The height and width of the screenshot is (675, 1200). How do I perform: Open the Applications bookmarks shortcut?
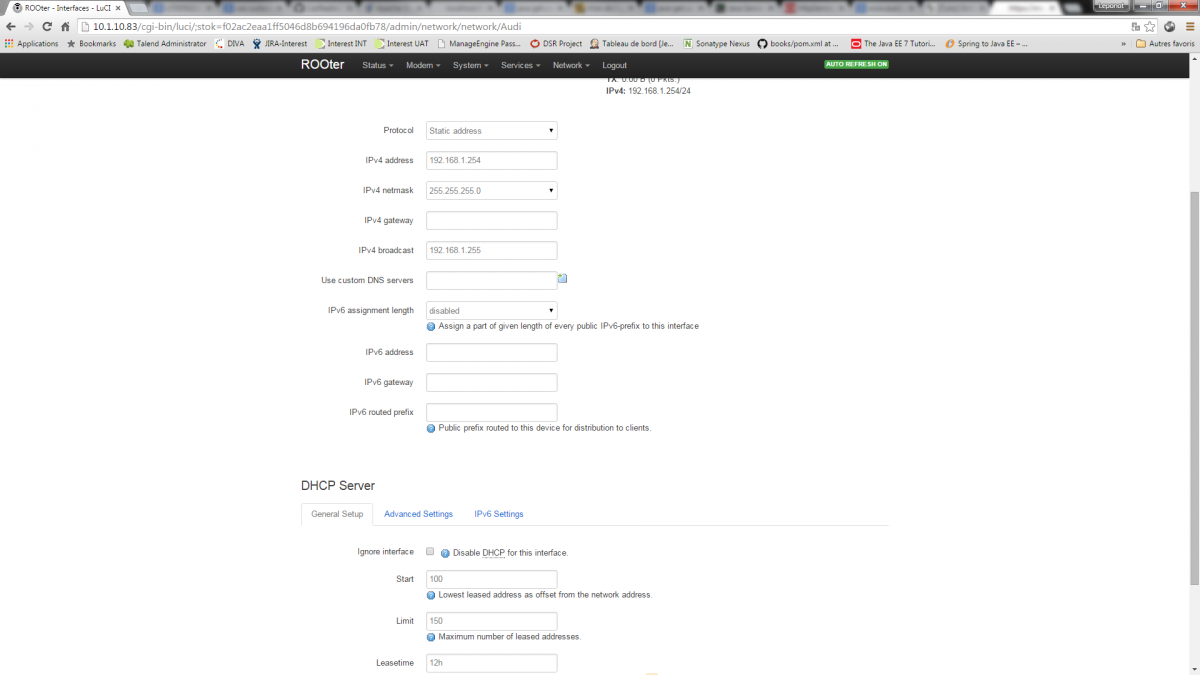tap(32, 44)
